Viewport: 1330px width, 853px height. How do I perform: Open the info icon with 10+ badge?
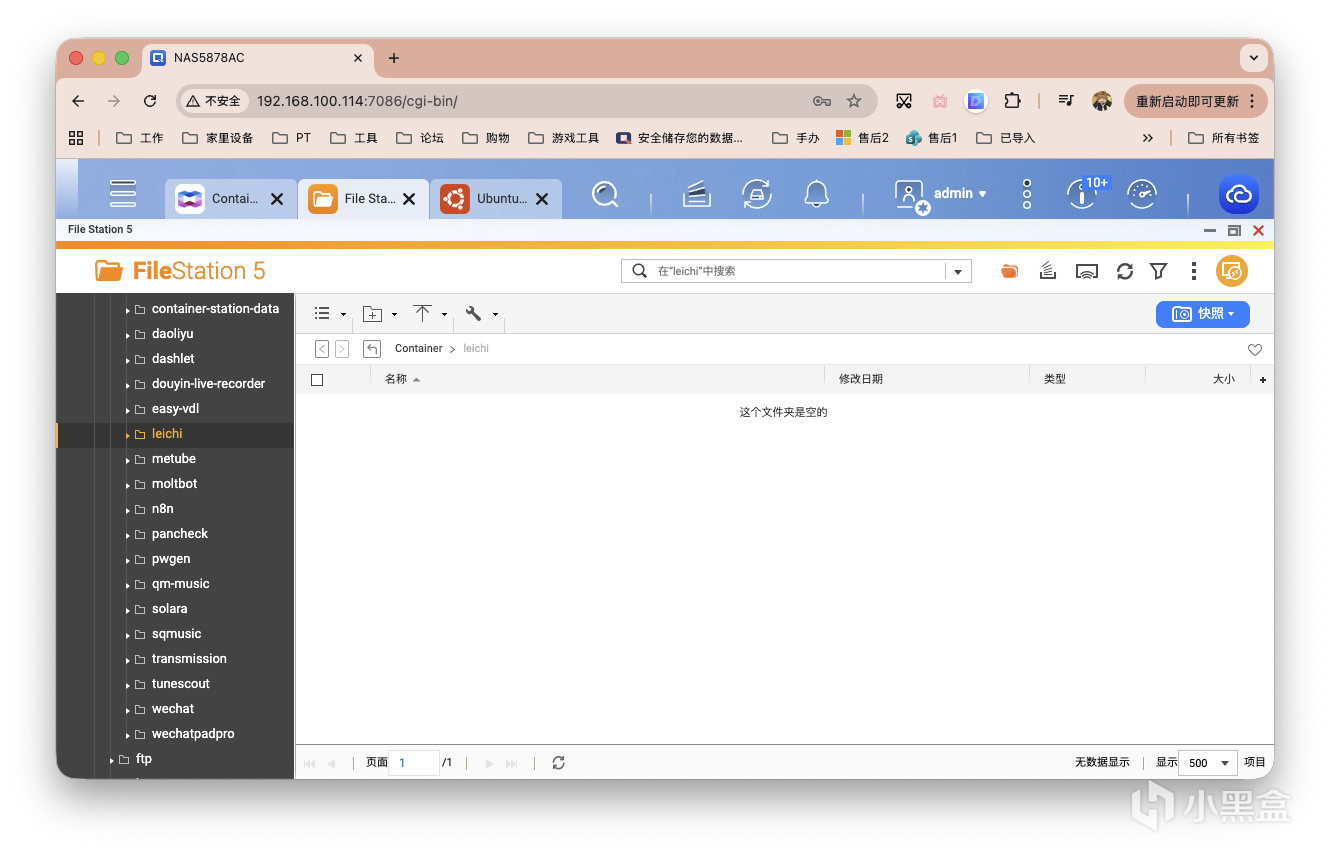[x=1081, y=194]
